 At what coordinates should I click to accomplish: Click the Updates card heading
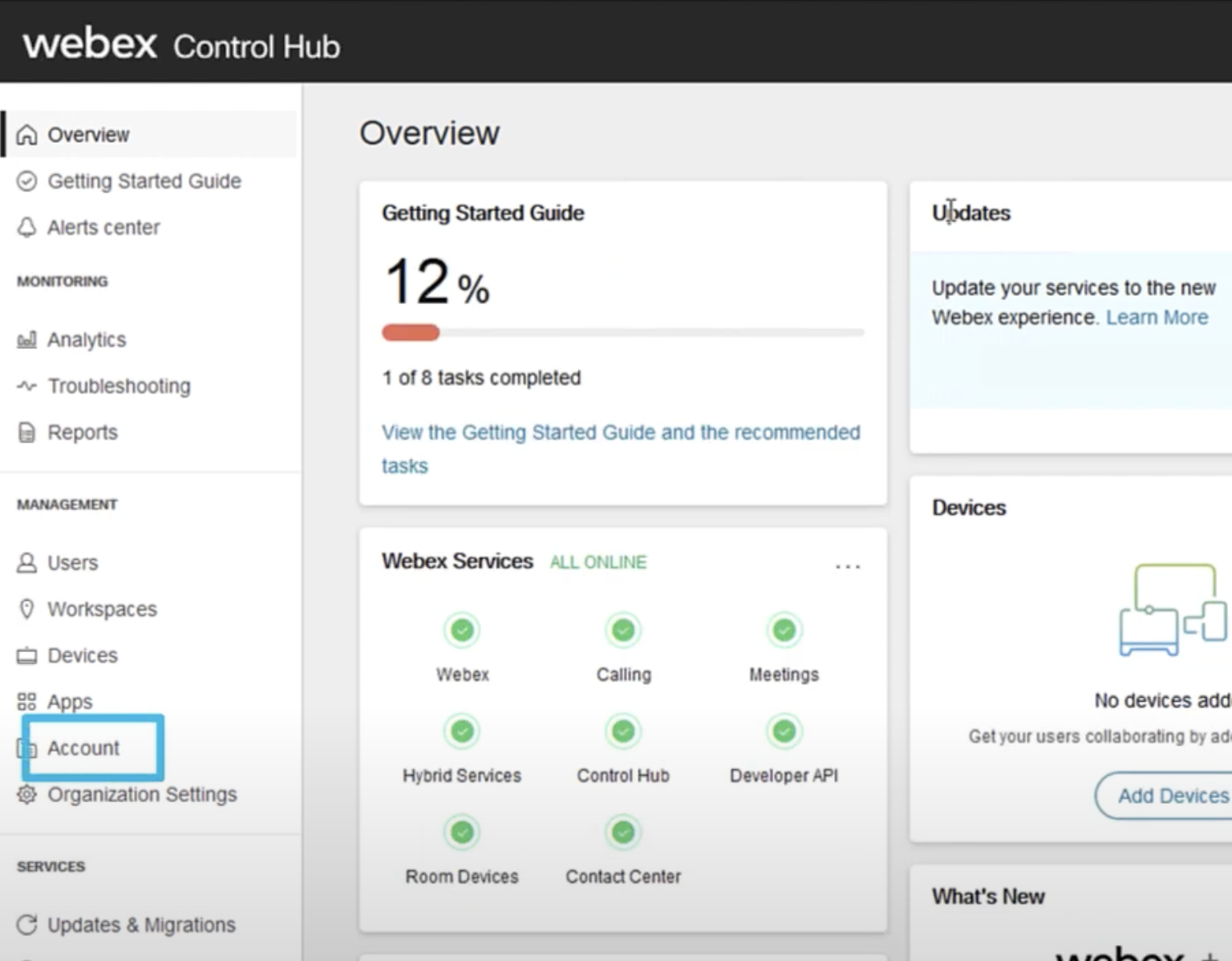point(971,213)
